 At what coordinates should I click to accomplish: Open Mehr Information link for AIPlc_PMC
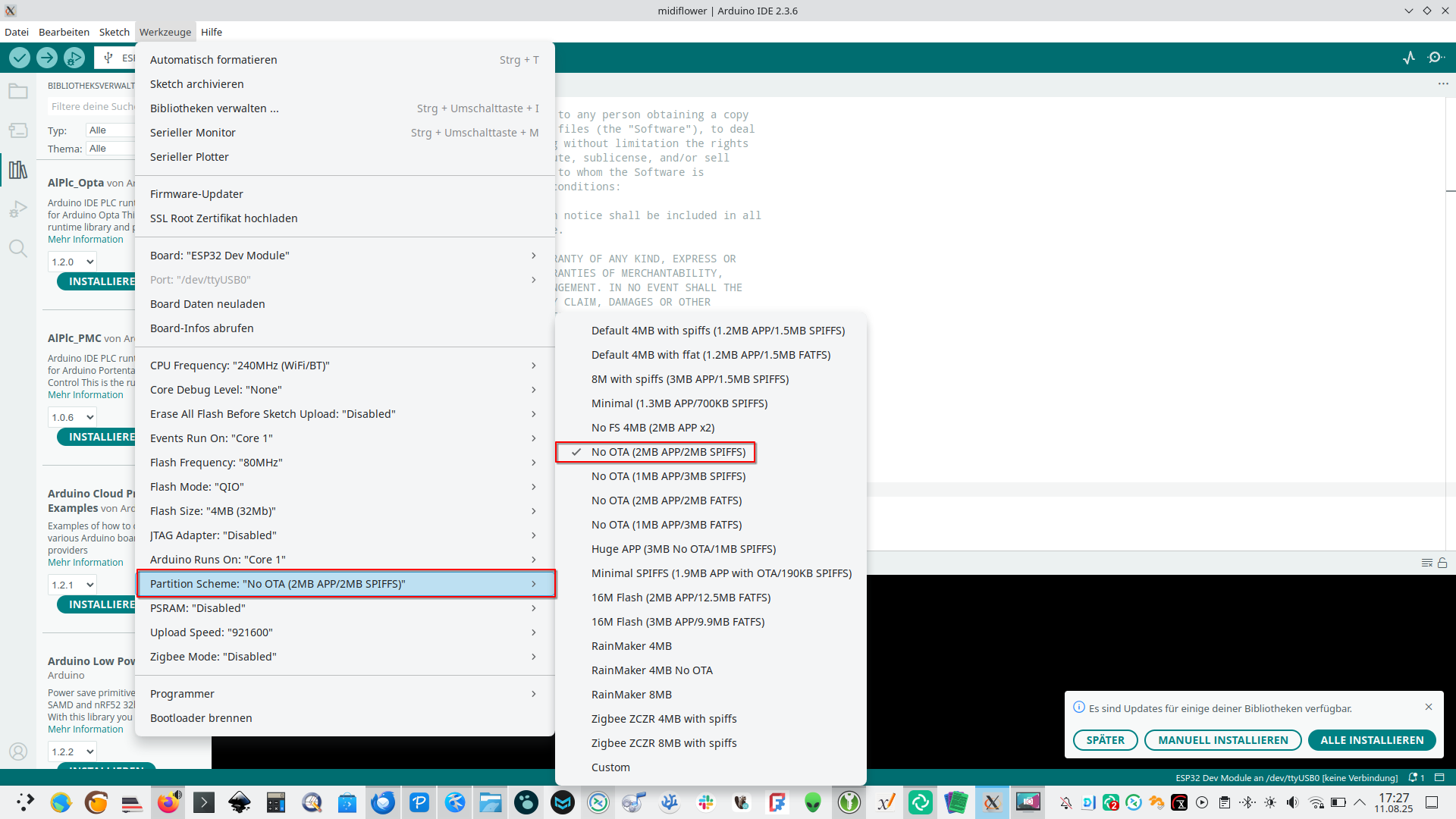[x=85, y=395]
